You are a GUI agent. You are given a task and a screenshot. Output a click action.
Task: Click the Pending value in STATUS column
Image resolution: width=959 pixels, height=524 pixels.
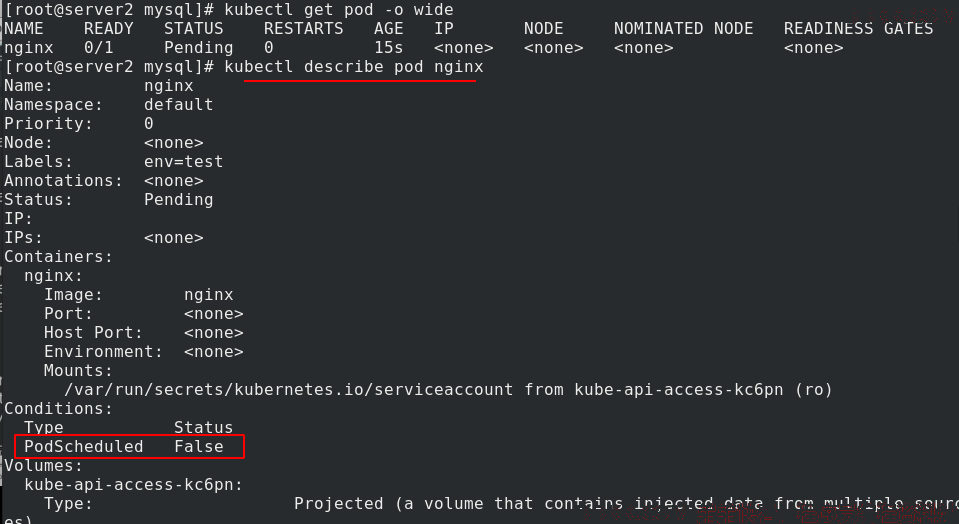click(x=198, y=48)
